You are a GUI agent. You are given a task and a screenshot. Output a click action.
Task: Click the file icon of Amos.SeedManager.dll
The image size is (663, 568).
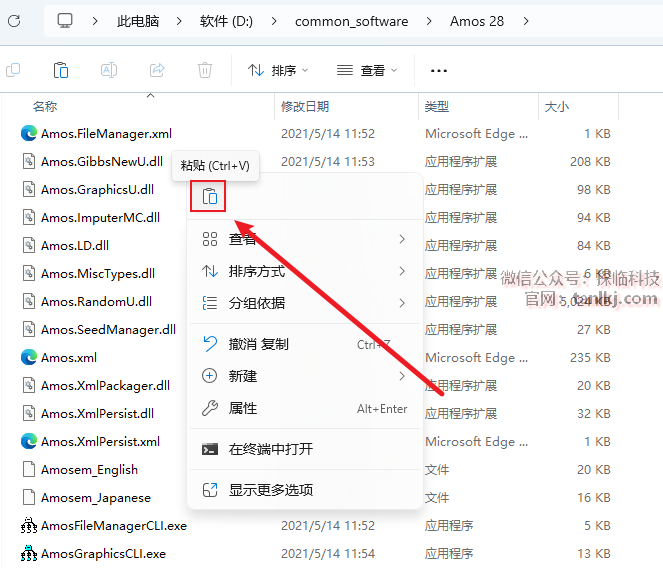(x=29, y=329)
